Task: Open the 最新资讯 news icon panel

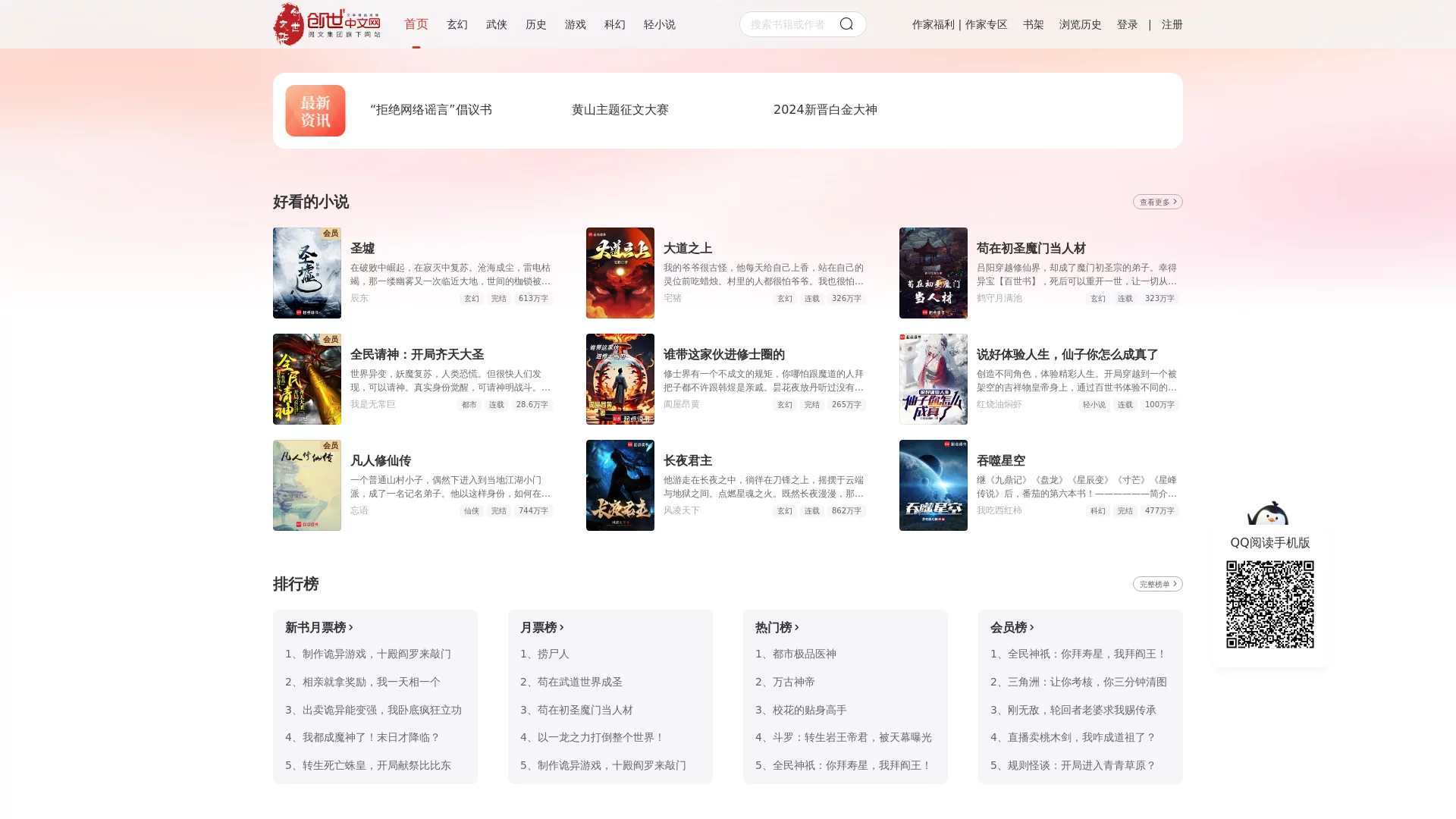Action: pyautogui.click(x=315, y=111)
